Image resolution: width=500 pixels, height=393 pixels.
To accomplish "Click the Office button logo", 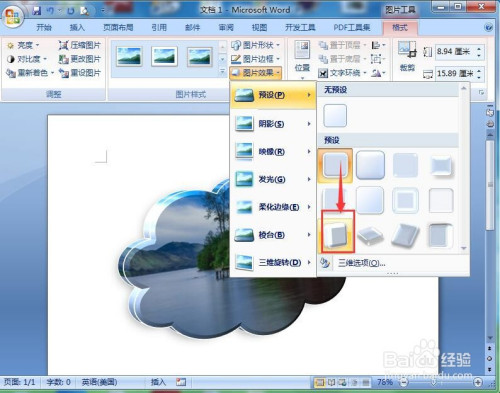I will (x=13, y=16).
